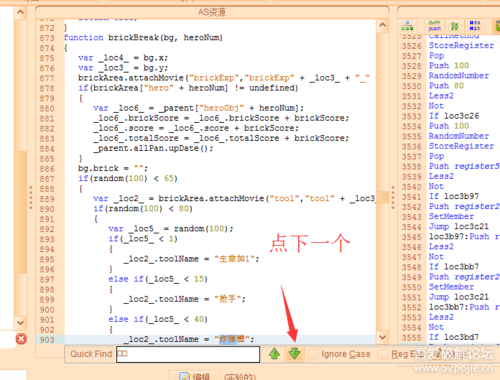Click the green down arrow find next

click(x=295, y=354)
